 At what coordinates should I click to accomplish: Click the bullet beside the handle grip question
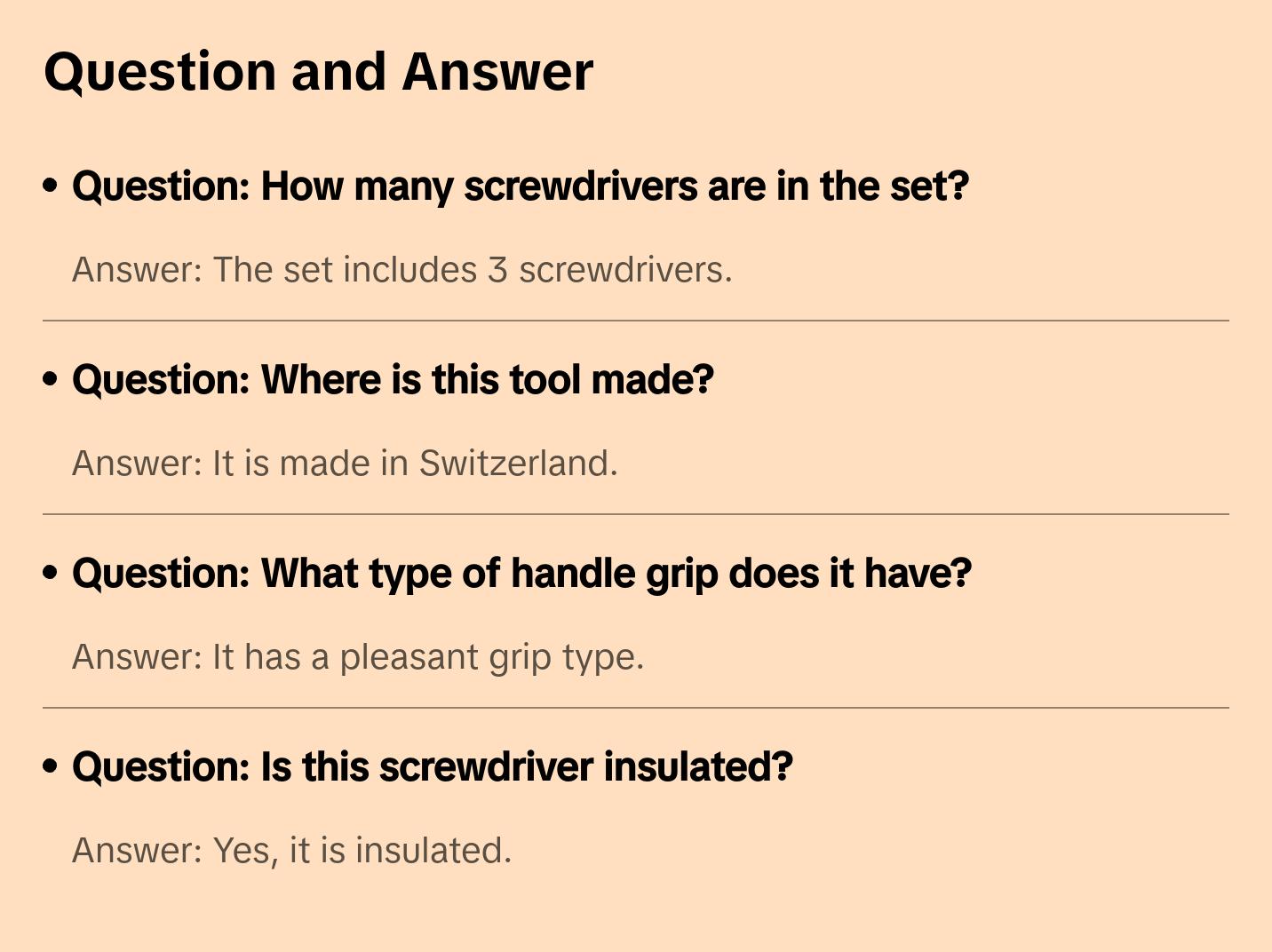tap(51, 573)
